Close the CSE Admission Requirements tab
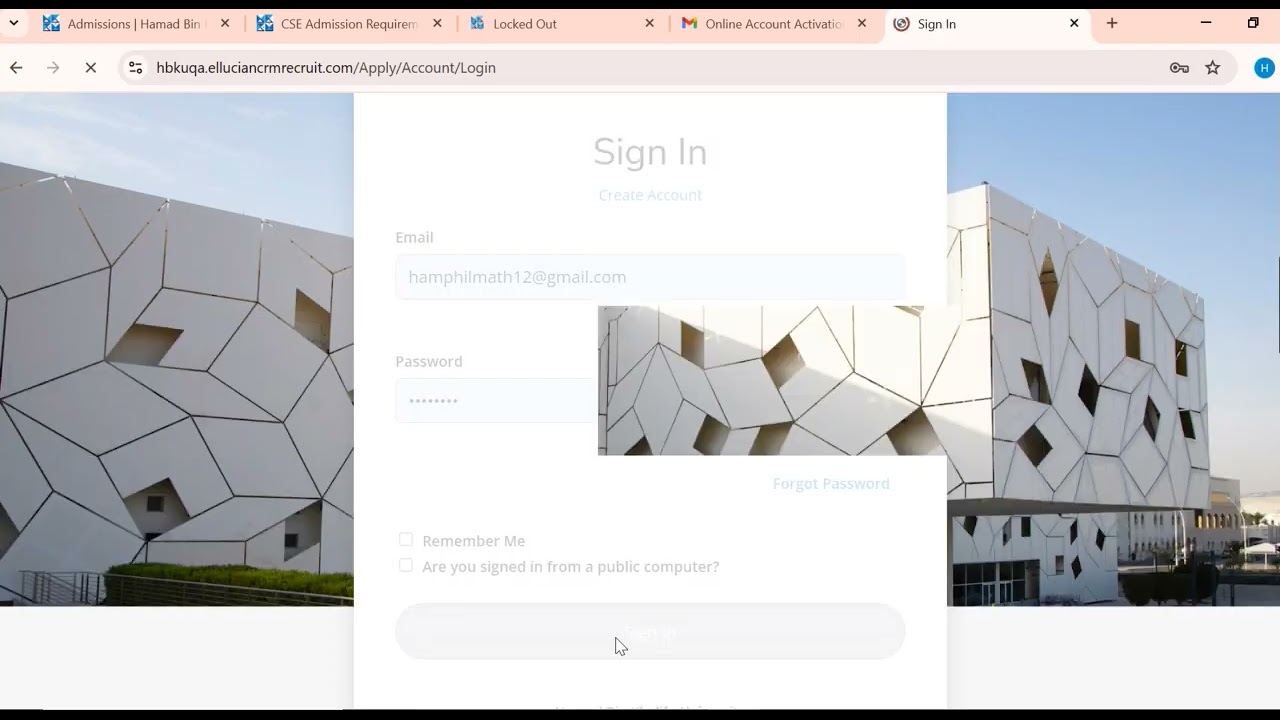The image size is (1280, 720). coord(437,24)
